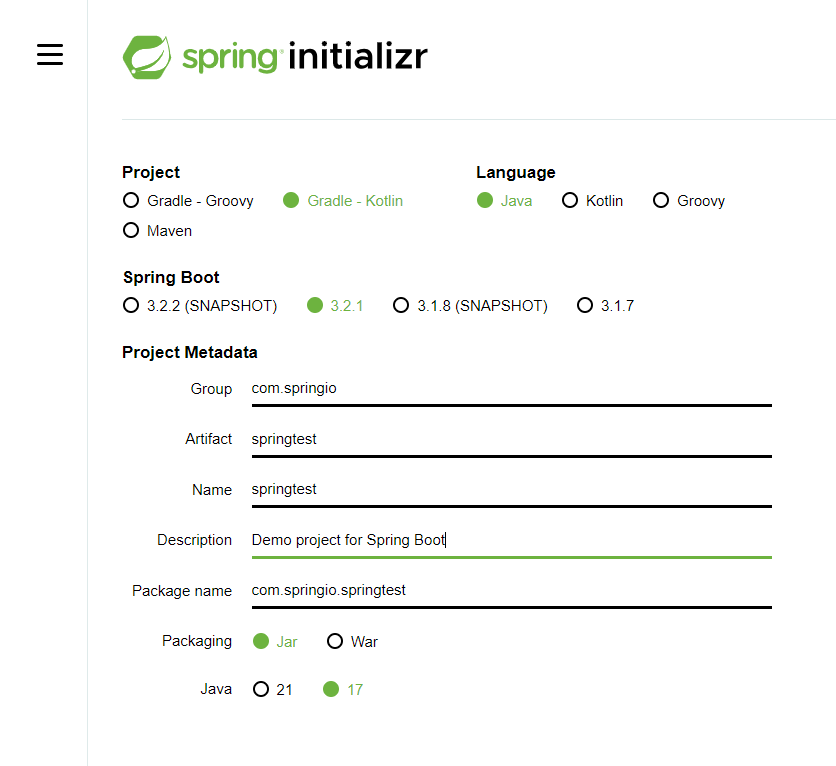The width and height of the screenshot is (836, 766).
Task: Click into the Name field
Action: click(511, 489)
